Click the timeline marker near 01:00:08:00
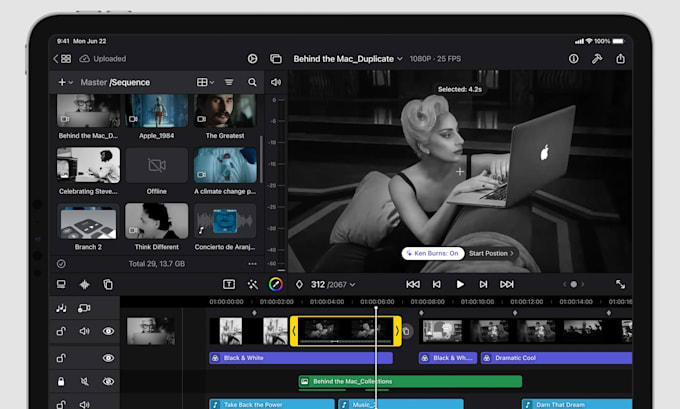Viewport: 680px width, 409px height. click(x=421, y=312)
